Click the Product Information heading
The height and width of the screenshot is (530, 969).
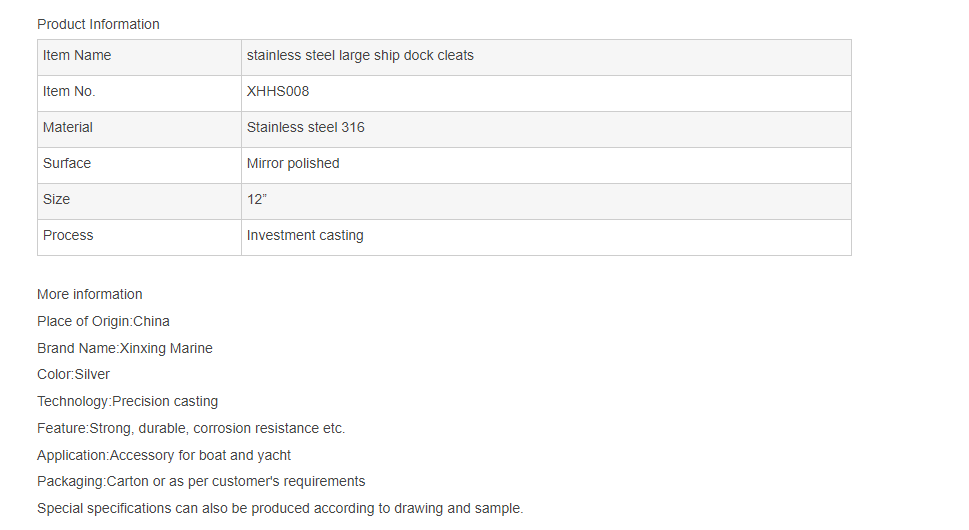pyautogui.click(x=98, y=24)
